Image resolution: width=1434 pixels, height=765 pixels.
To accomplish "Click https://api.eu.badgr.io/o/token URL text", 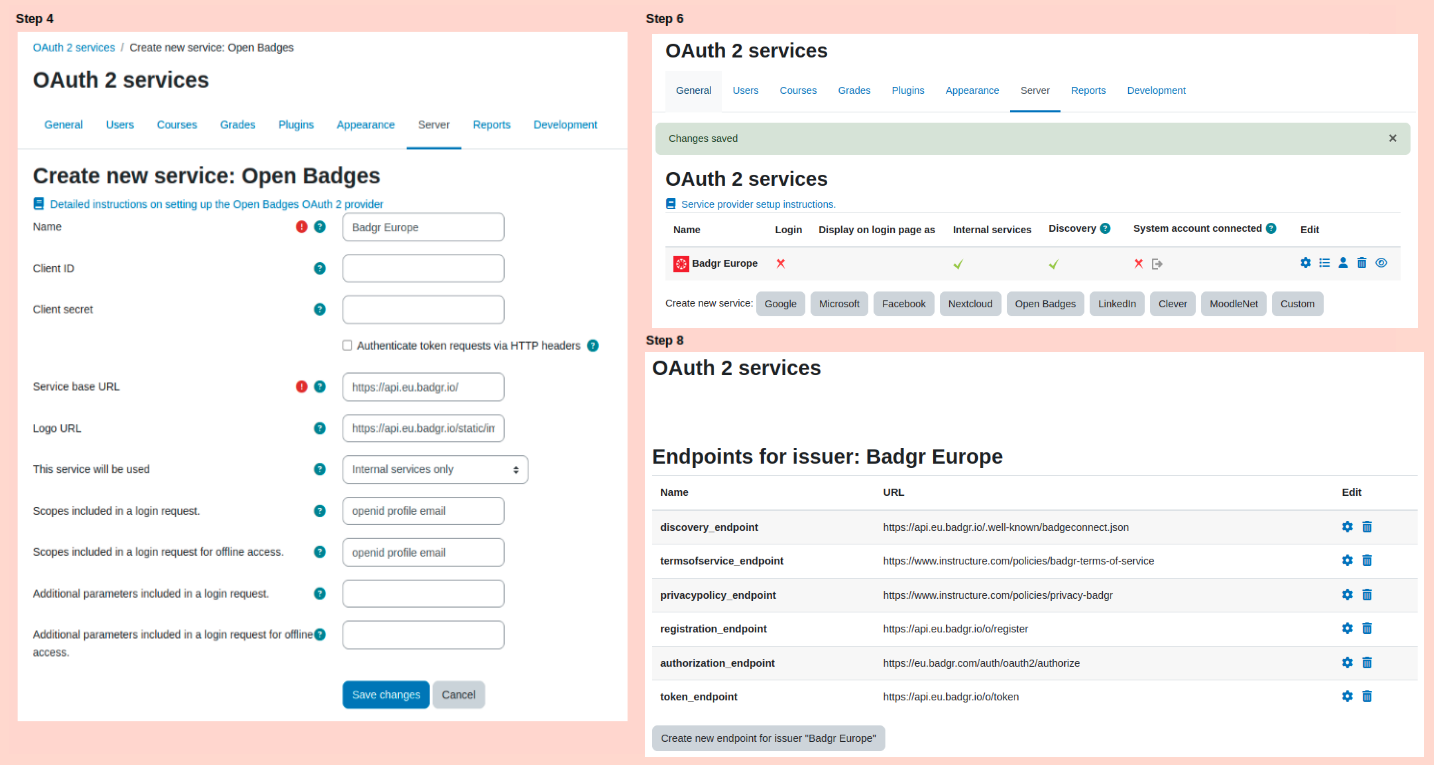I will coord(951,697).
